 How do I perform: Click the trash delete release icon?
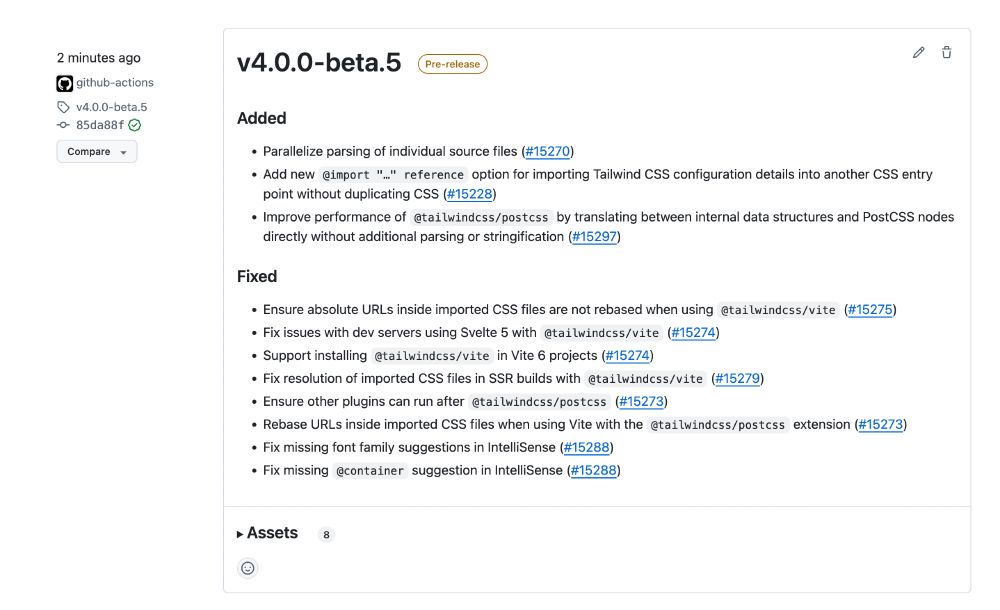click(946, 52)
